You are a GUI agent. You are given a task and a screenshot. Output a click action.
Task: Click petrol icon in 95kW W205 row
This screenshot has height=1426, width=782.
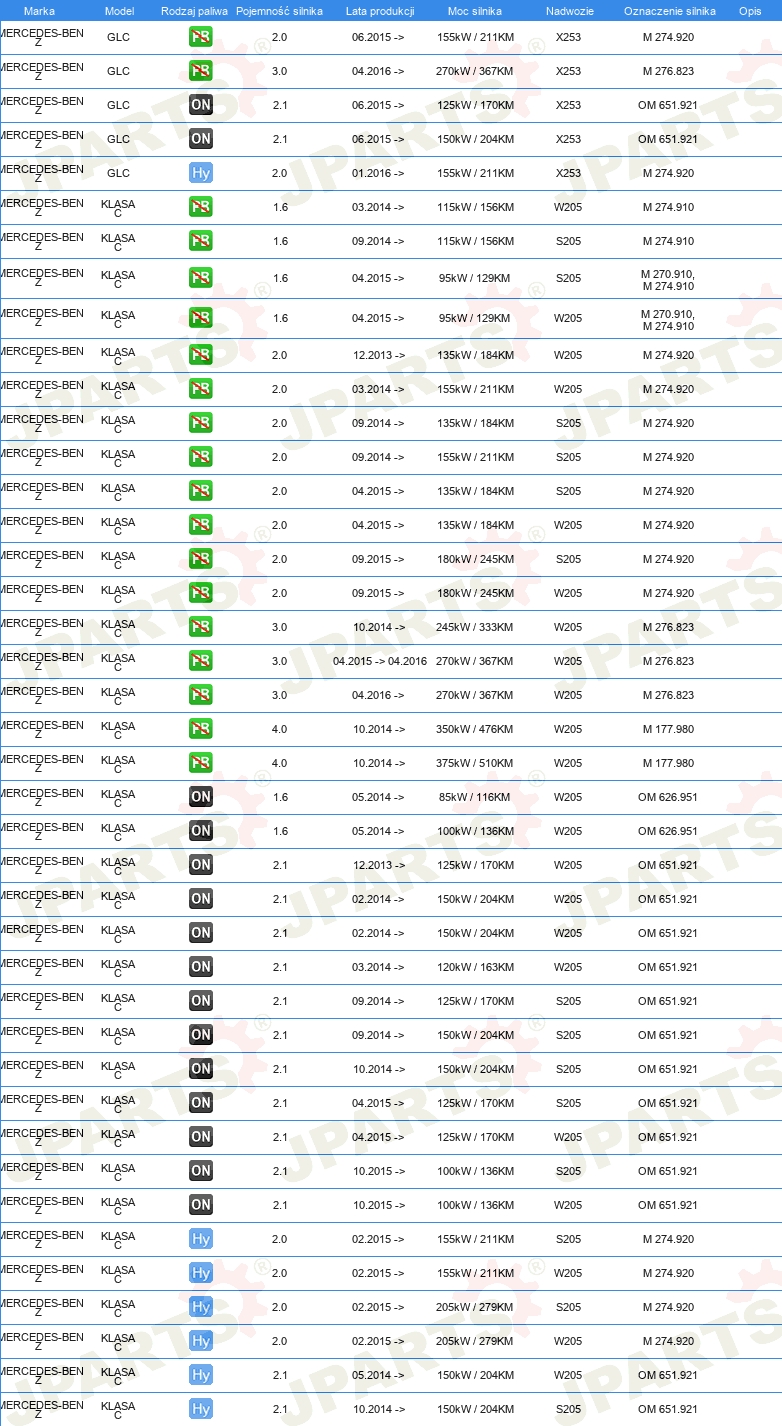point(201,319)
